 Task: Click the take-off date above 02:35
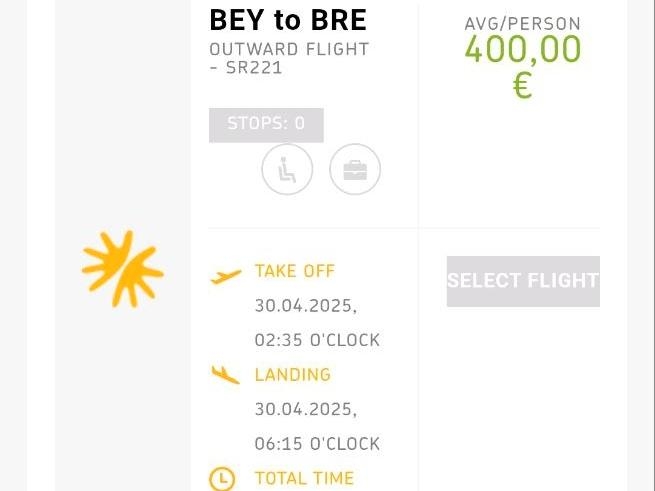tap(306, 306)
